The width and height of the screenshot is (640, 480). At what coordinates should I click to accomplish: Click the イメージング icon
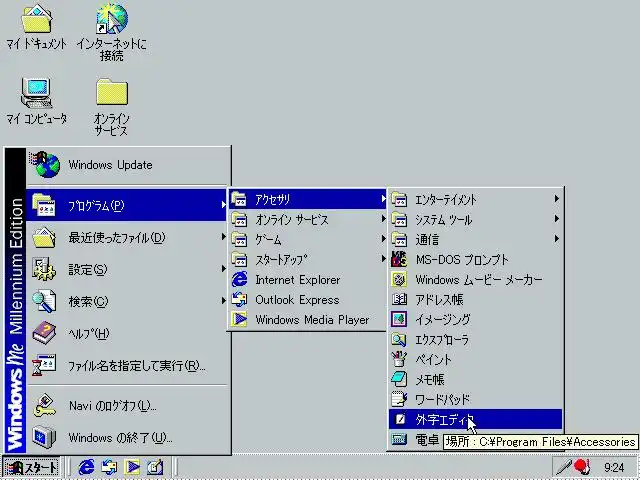click(399, 319)
